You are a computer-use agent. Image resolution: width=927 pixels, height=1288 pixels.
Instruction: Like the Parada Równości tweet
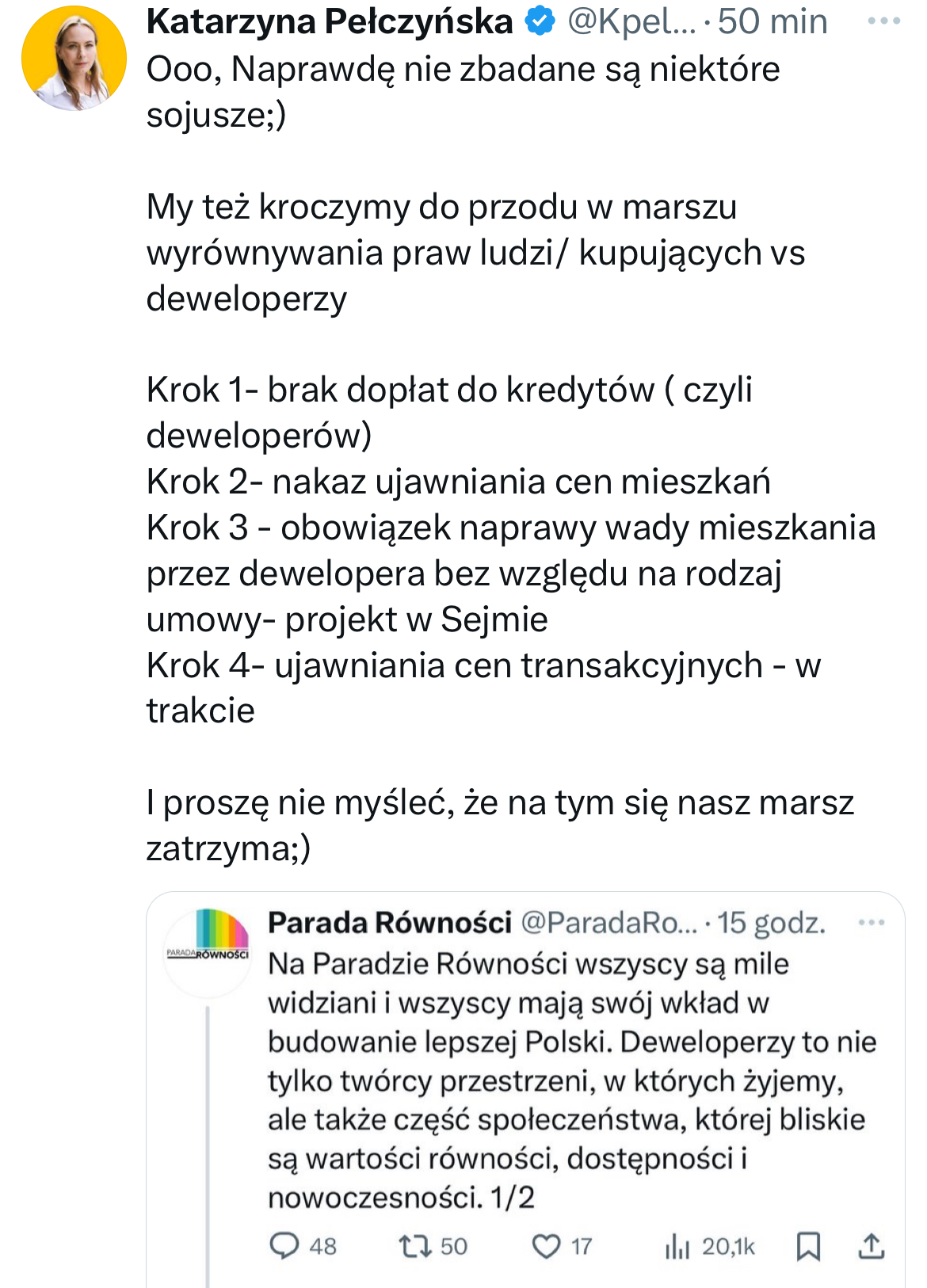[546, 1246]
